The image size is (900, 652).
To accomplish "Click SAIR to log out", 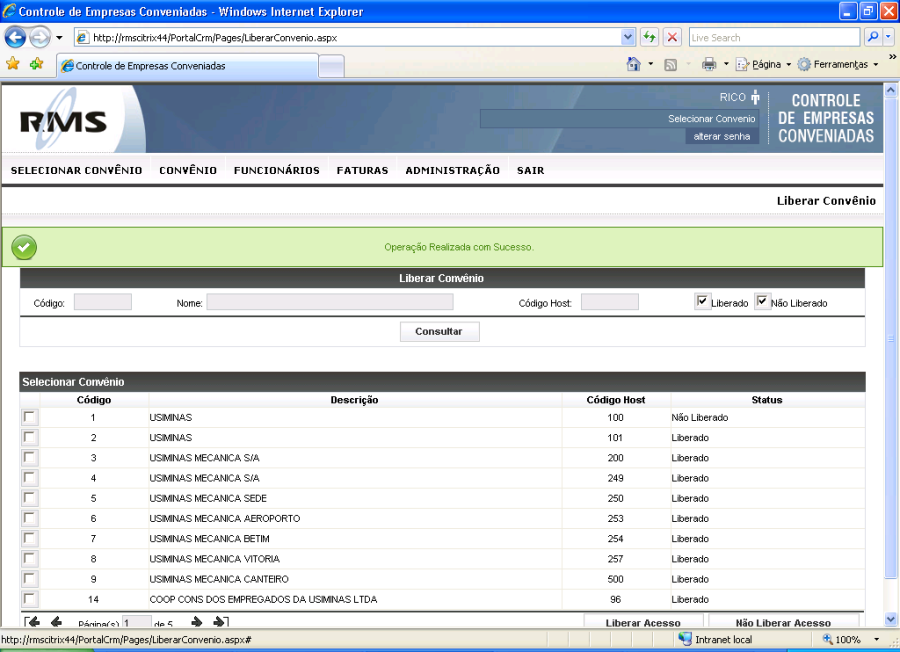I will [530, 170].
